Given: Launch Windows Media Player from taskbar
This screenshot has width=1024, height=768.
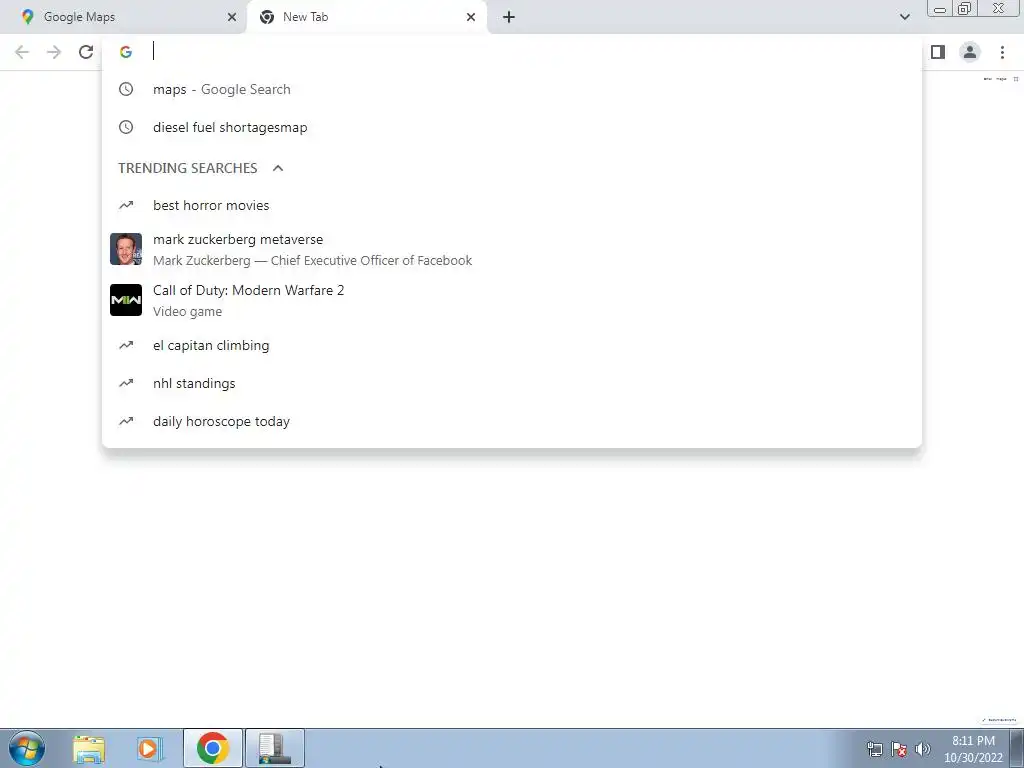Looking at the screenshot, I should coord(150,749).
